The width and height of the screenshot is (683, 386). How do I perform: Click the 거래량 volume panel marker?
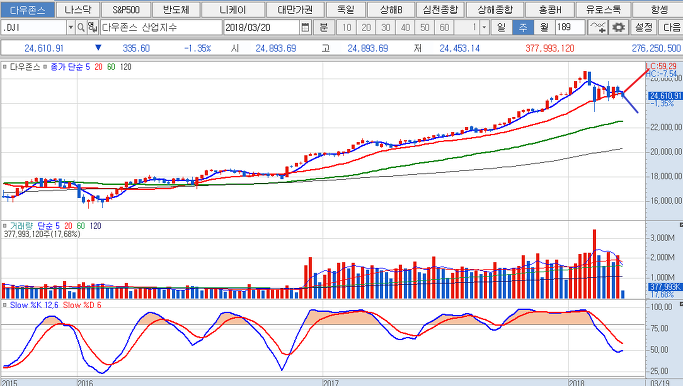tap(4, 226)
